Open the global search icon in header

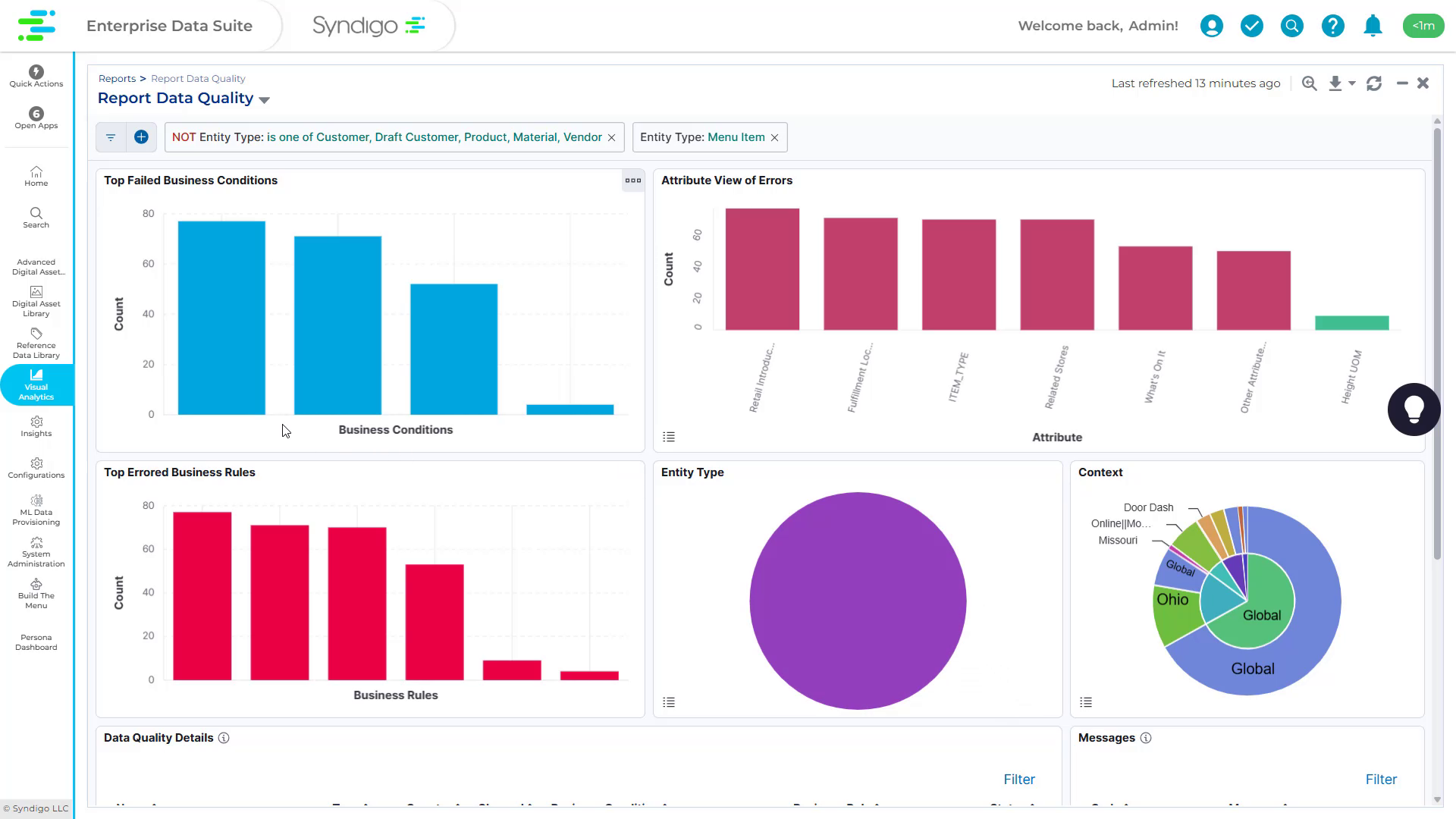click(1291, 26)
